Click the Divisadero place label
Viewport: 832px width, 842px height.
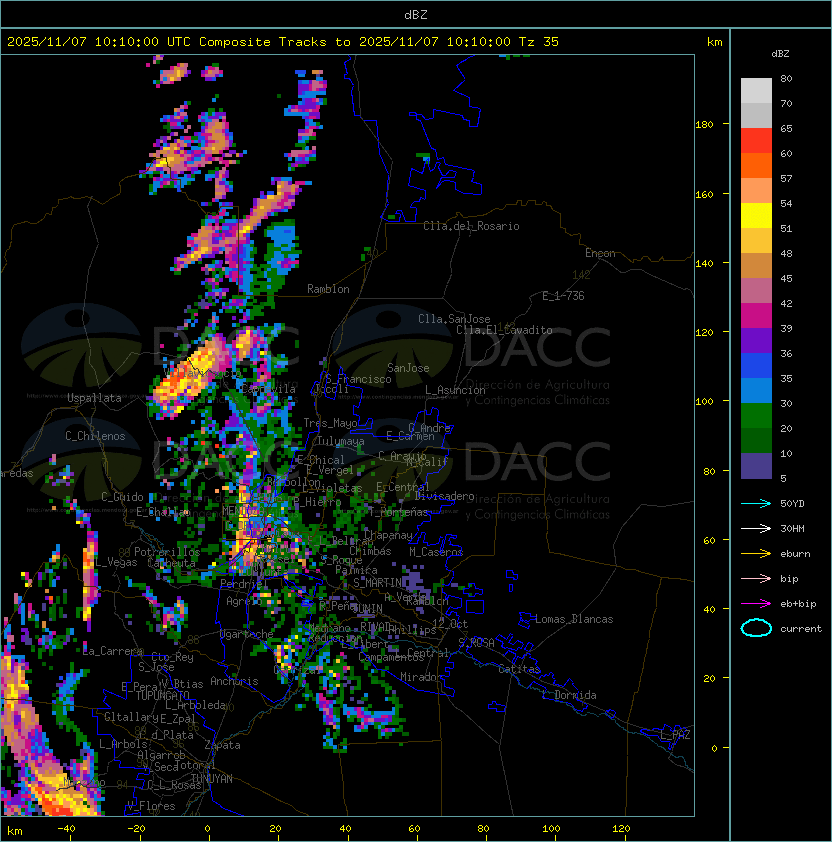tap(444, 496)
